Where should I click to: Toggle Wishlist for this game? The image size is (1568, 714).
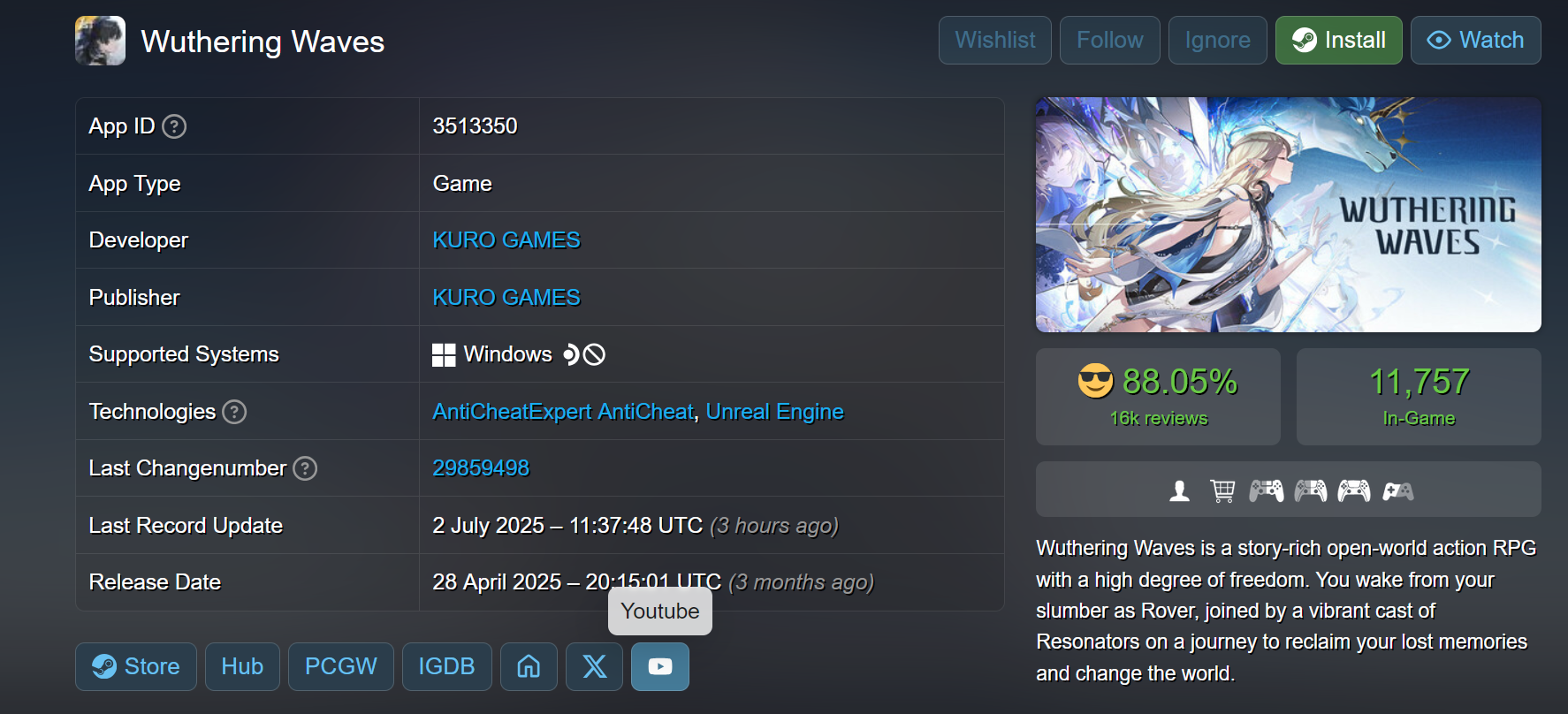(x=995, y=40)
